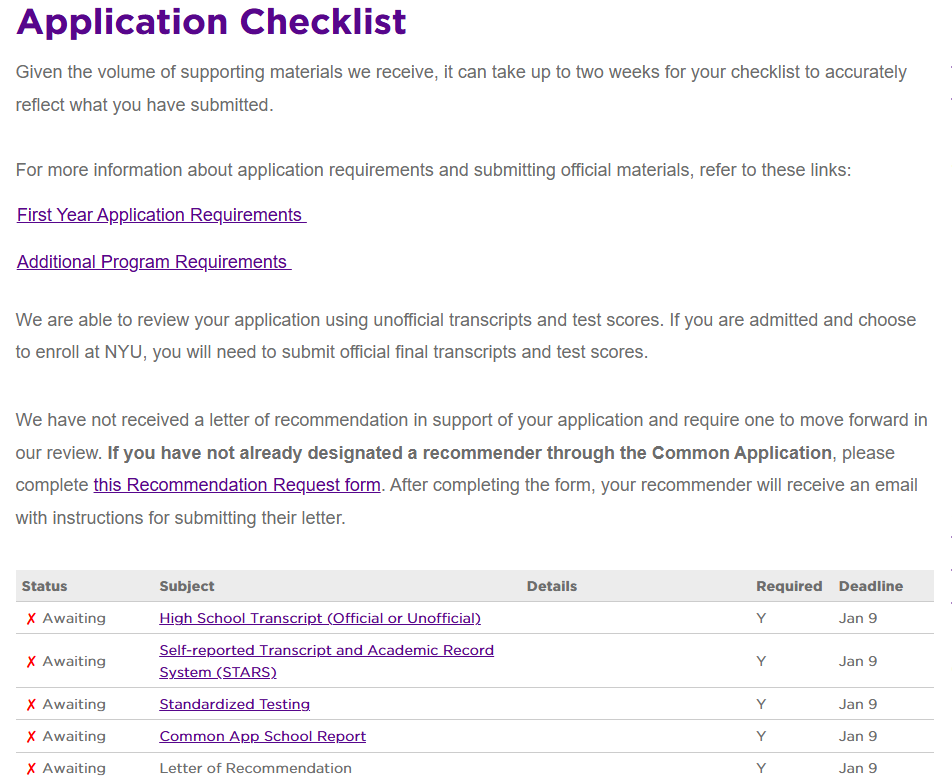Viewport: 952px width, 781px height.
Task: Open First Year Application Requirements link
Action: [x=160, y=215]
